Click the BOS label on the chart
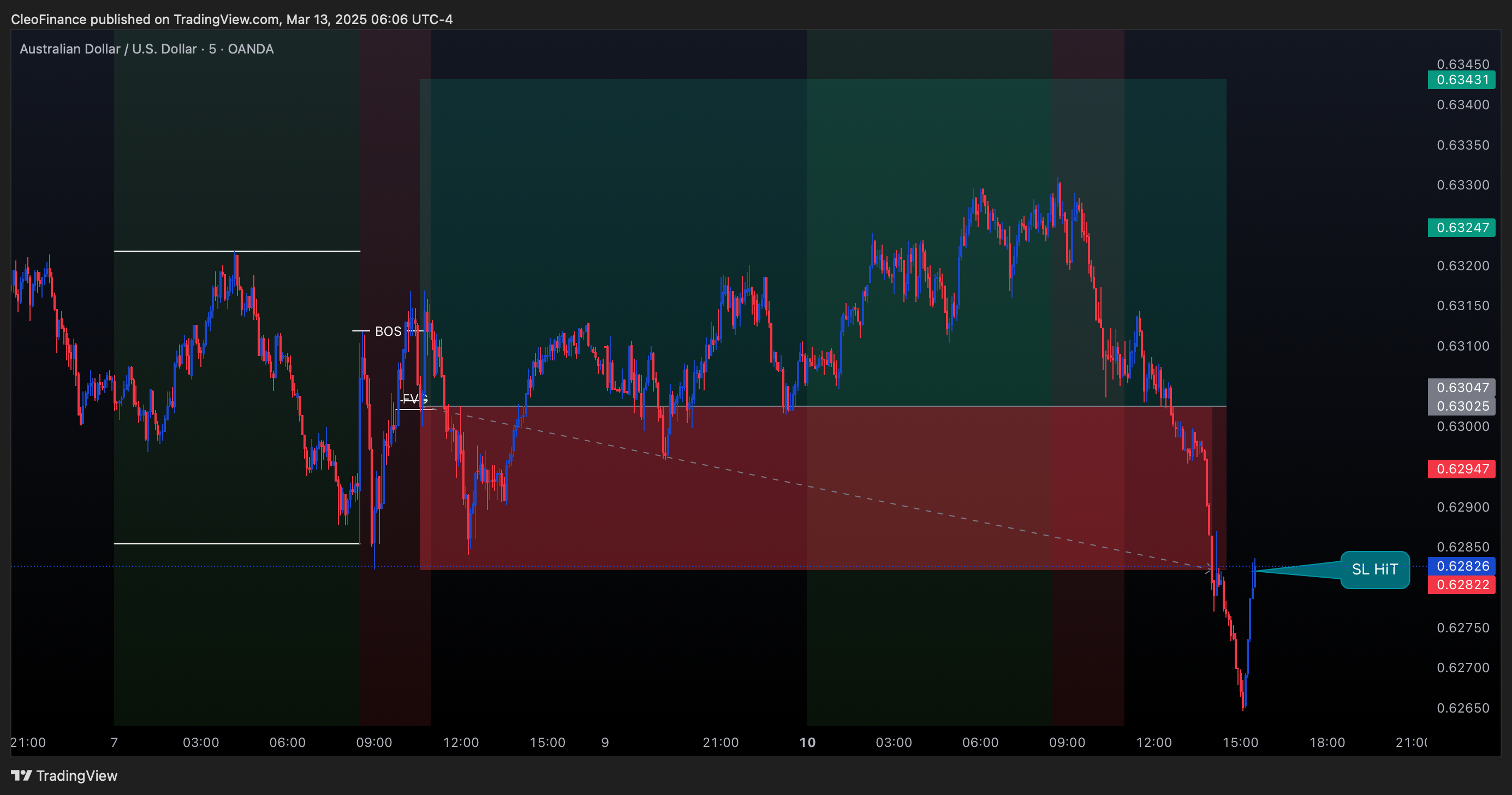This screenshot has height=795, width=1512. pyautogui.click(x=388, y=331)
